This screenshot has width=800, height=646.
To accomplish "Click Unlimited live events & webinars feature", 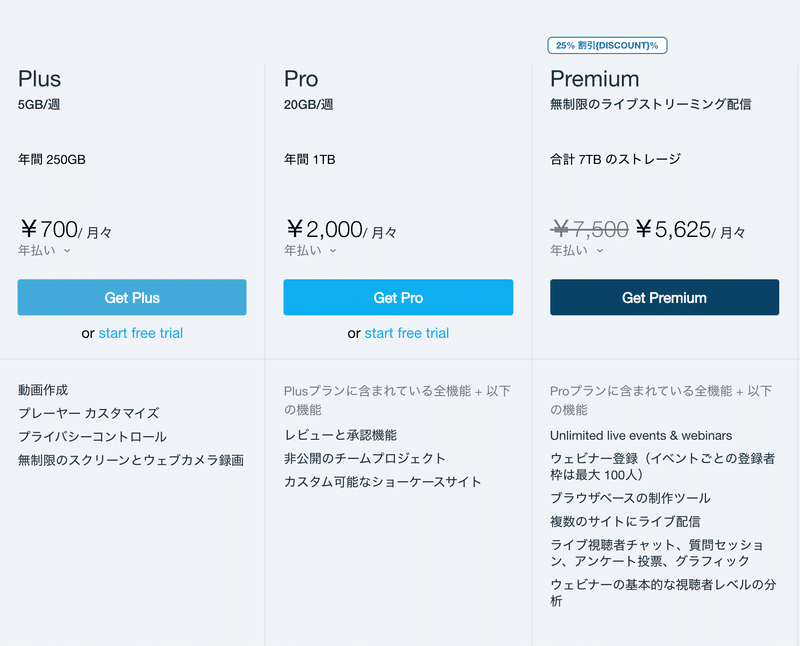I will click(x=641, y=436).
